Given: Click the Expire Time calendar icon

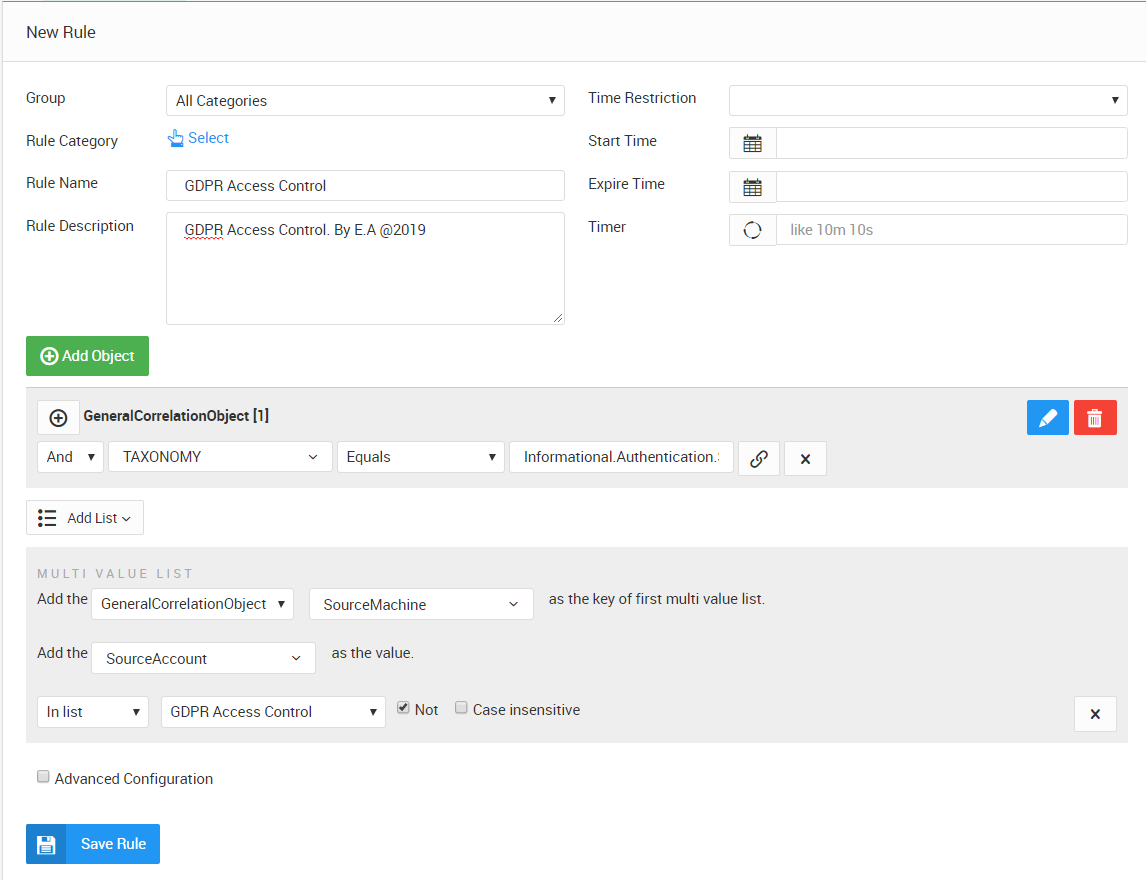Looking at the screenshot, I should click(752, 187).
